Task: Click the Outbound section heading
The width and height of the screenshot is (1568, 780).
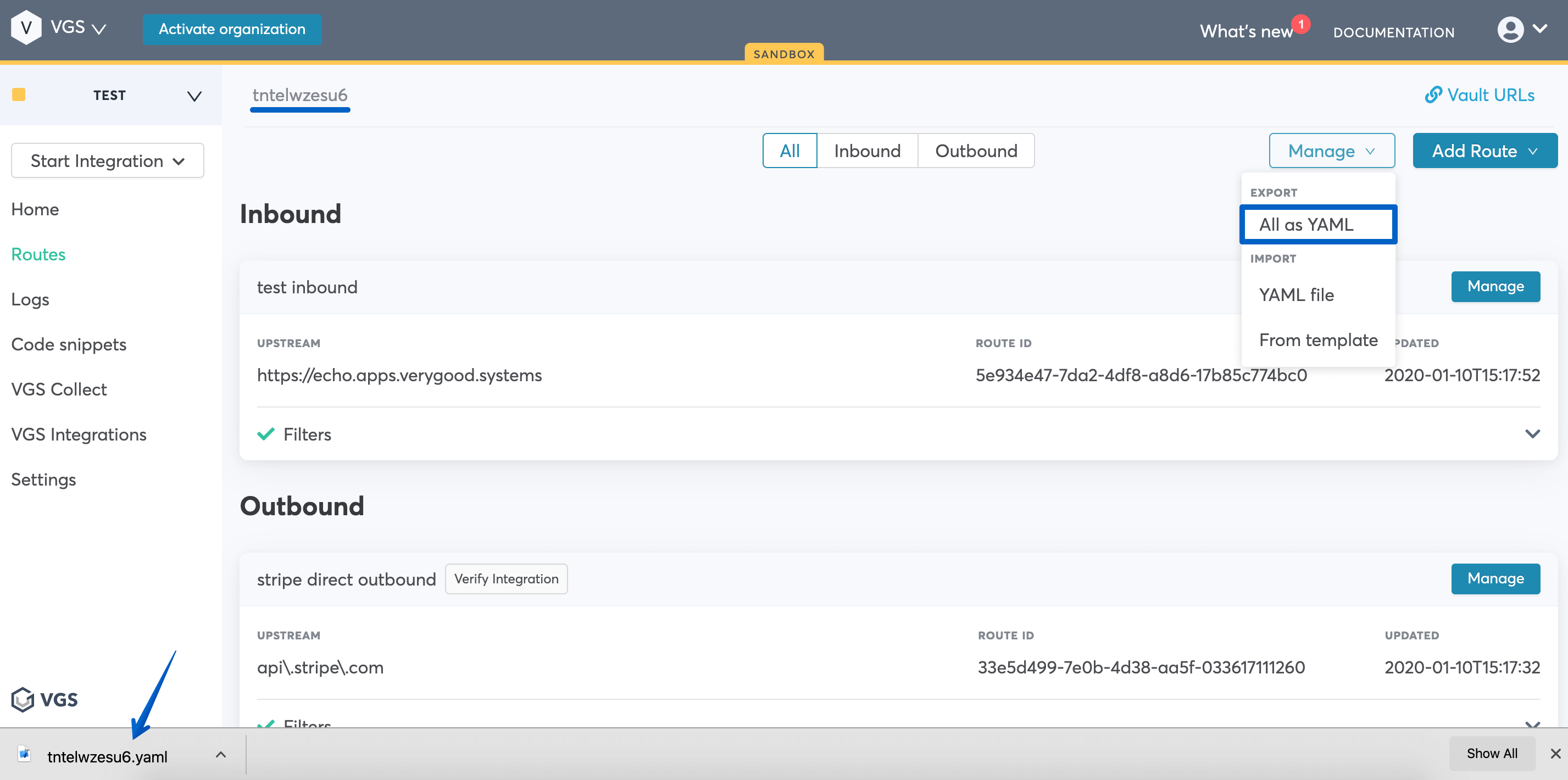Action: coord(302,505)
